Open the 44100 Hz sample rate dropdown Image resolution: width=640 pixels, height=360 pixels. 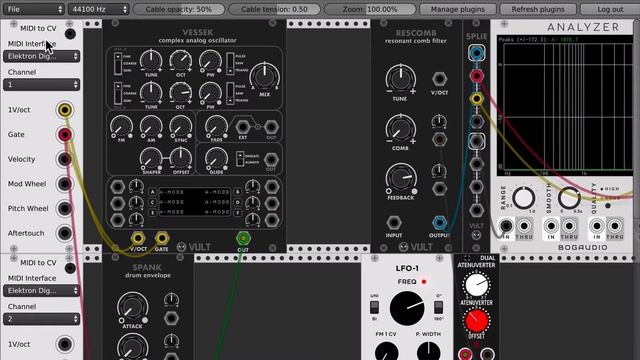point(98,9)
